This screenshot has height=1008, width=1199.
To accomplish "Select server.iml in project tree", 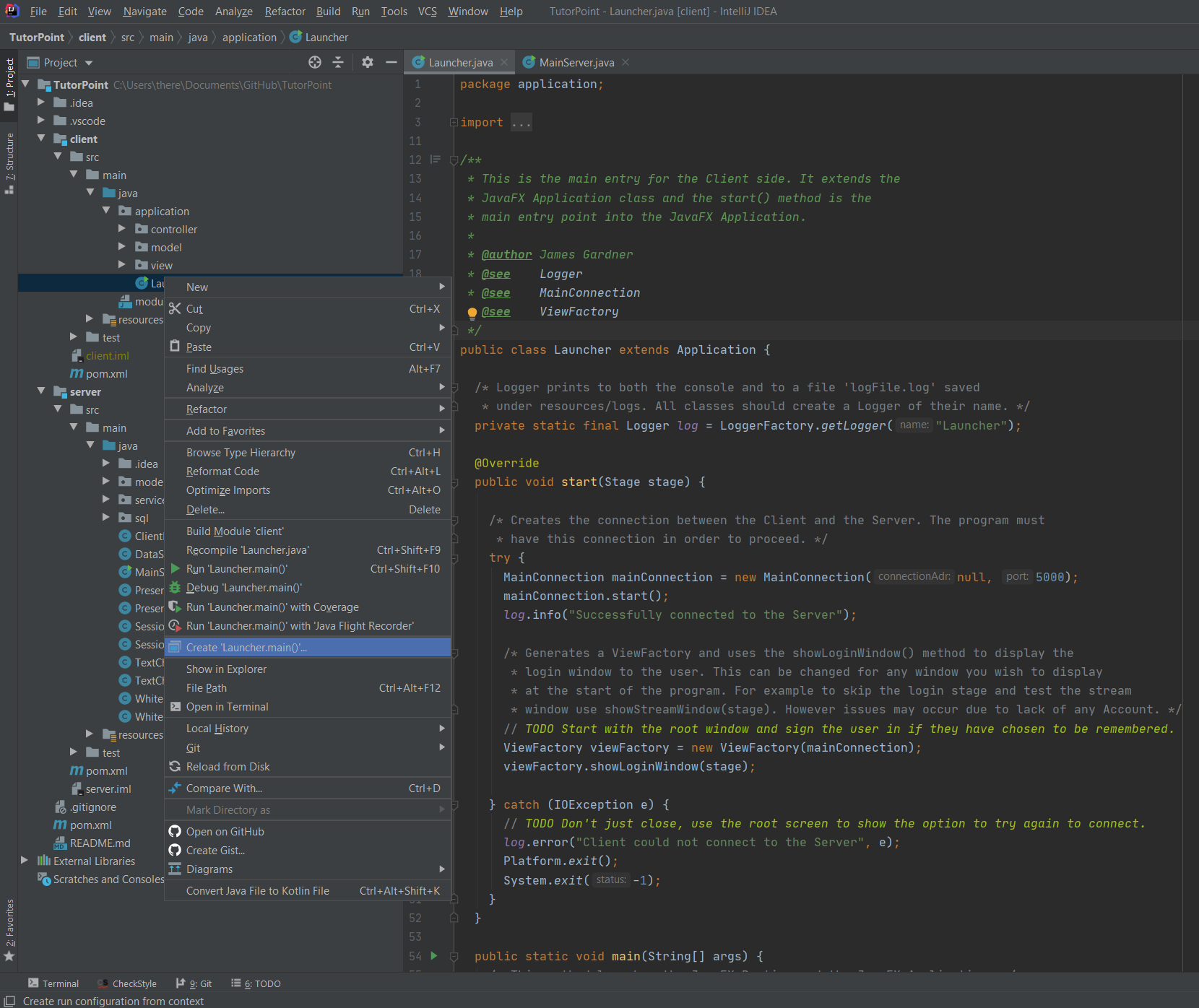I will [x=108, y=788].
